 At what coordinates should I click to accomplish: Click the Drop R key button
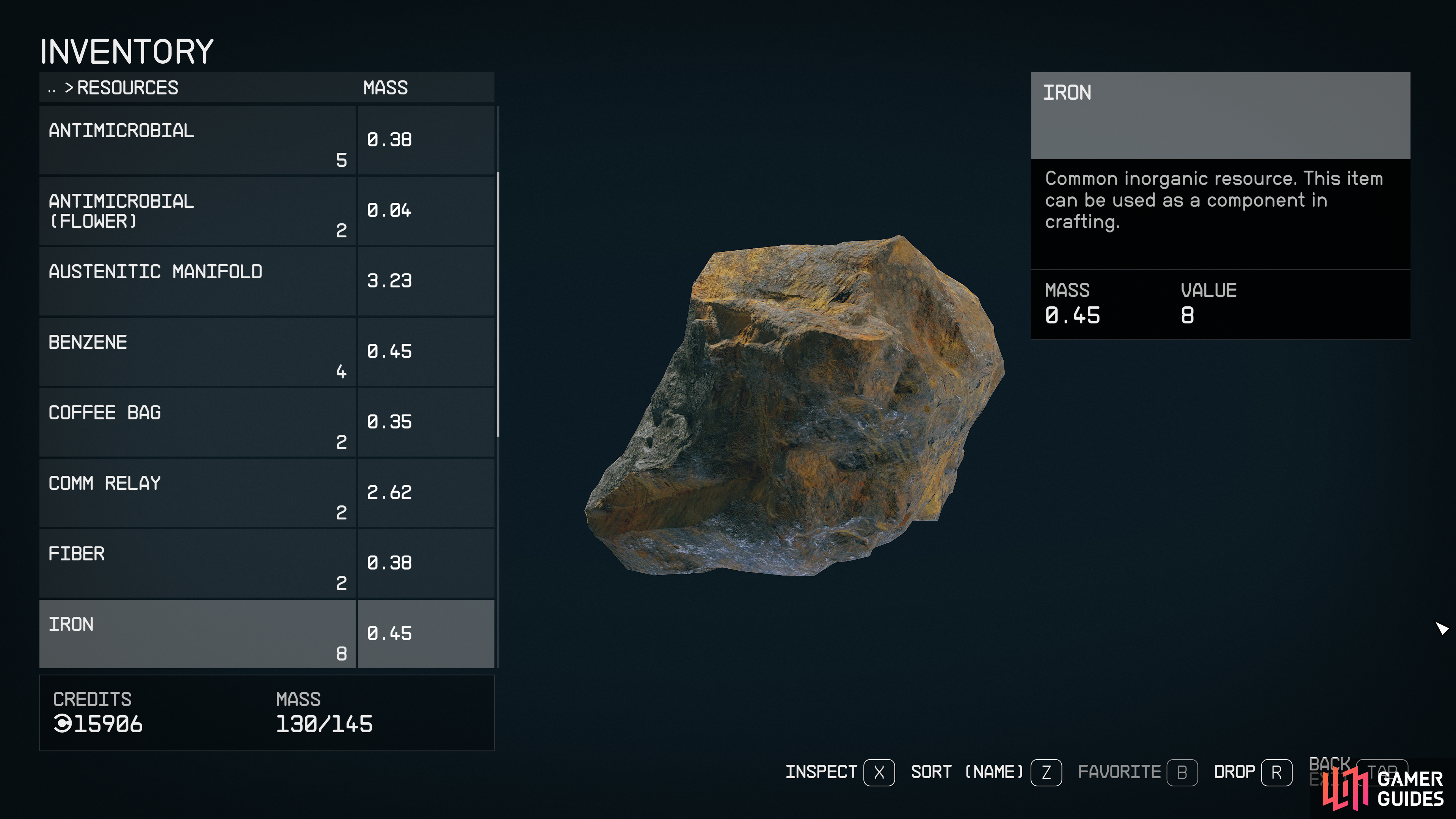tap(1276, 772)
